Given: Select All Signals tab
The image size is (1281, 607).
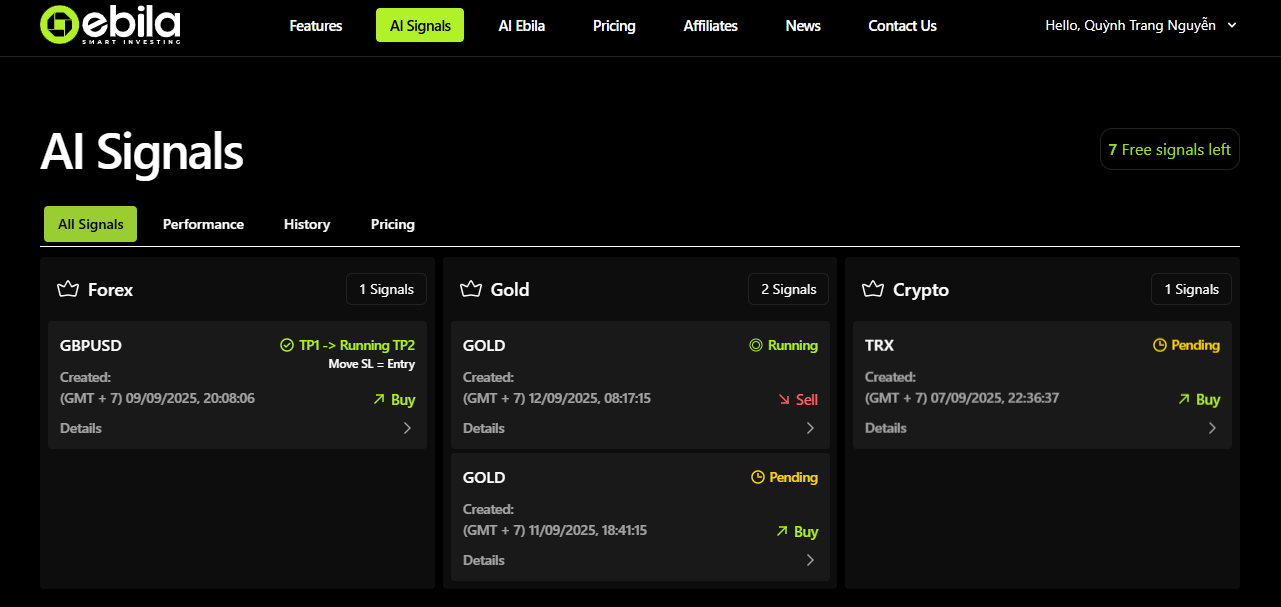Looking at the screenshot, I should click(x=91, y=224).
